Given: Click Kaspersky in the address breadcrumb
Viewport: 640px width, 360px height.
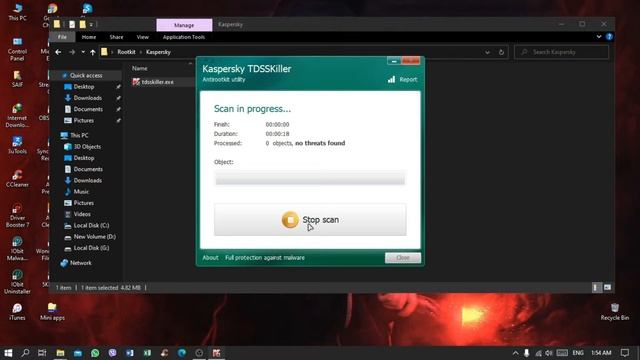Looking at the screenshot, I should (158, 52).
